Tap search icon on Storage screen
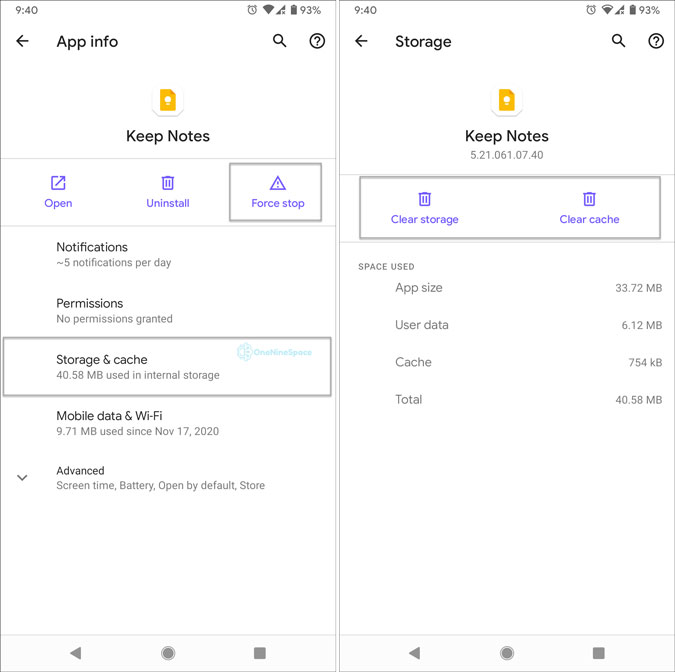 coord(619,41)
